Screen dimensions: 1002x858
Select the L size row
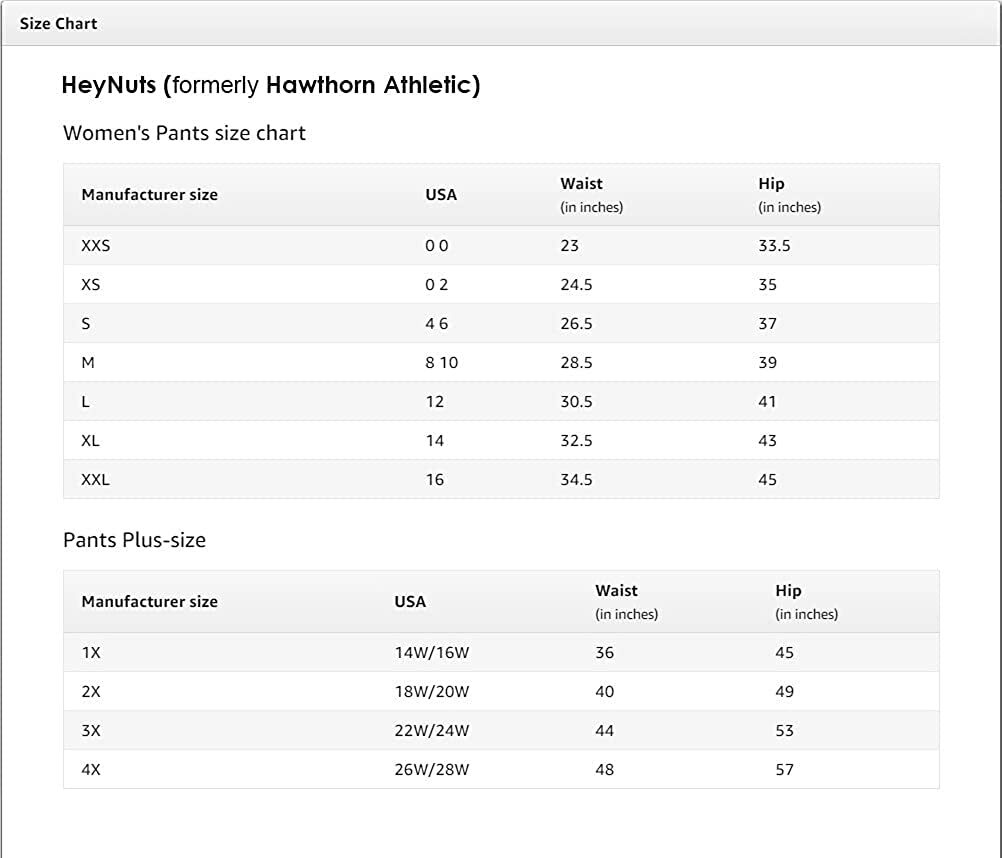click(x=85, y=401)
